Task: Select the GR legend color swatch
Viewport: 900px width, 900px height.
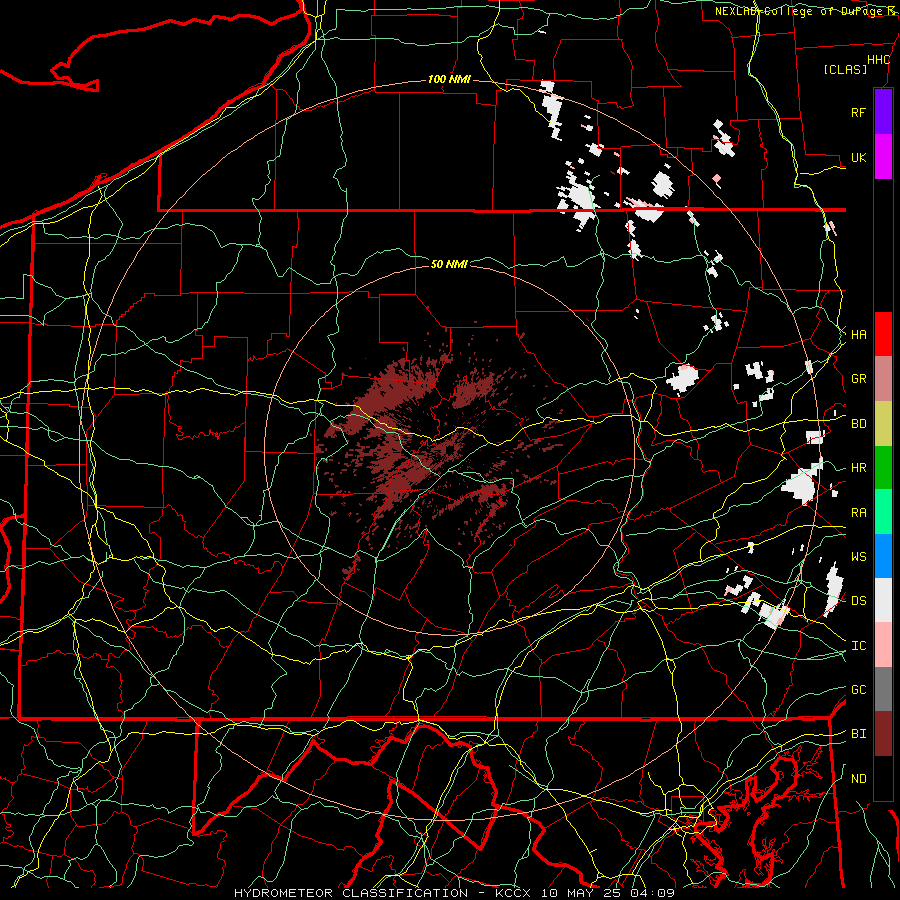Action: (883, 378)
